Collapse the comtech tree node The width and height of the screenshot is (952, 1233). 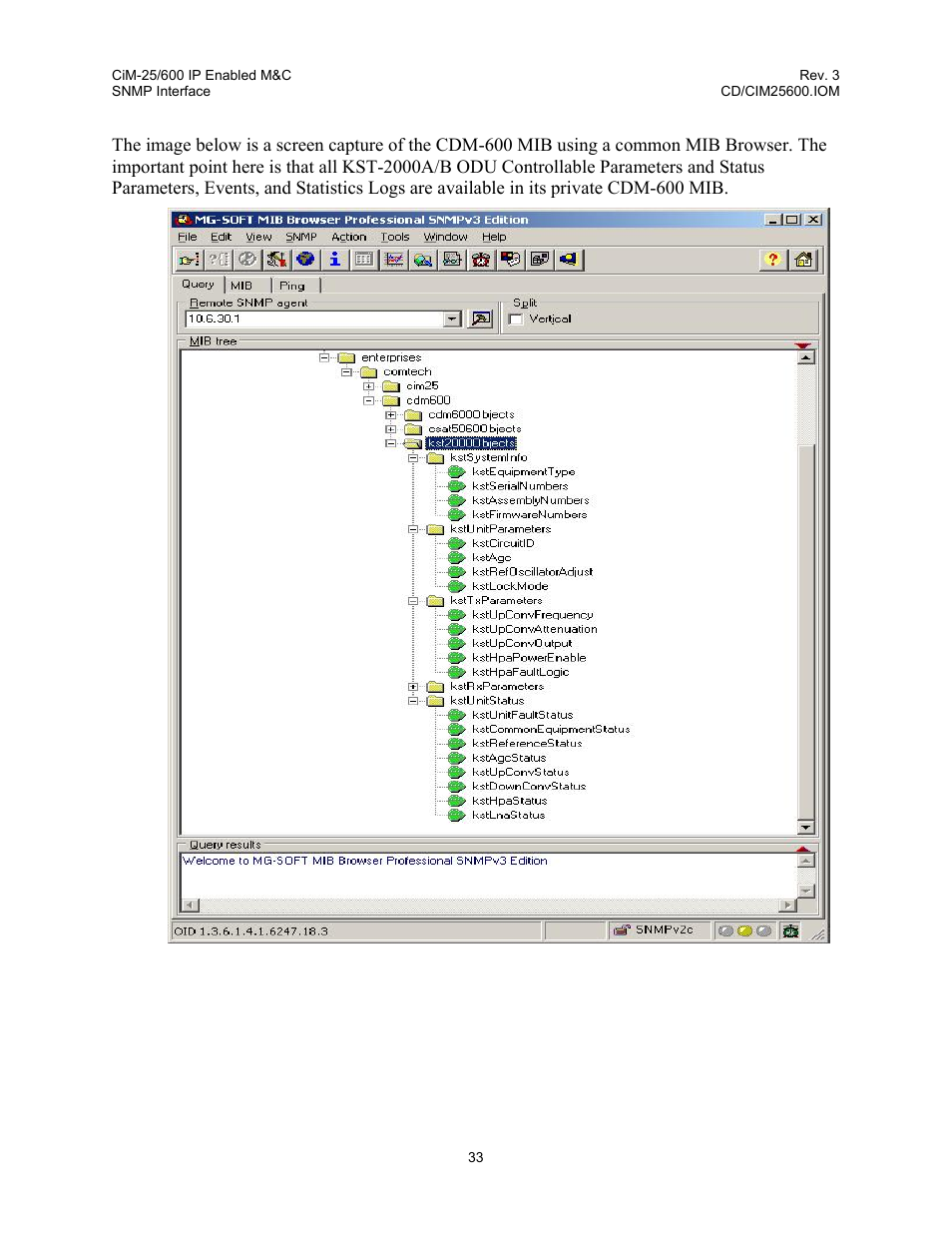(x=346, y=372)
